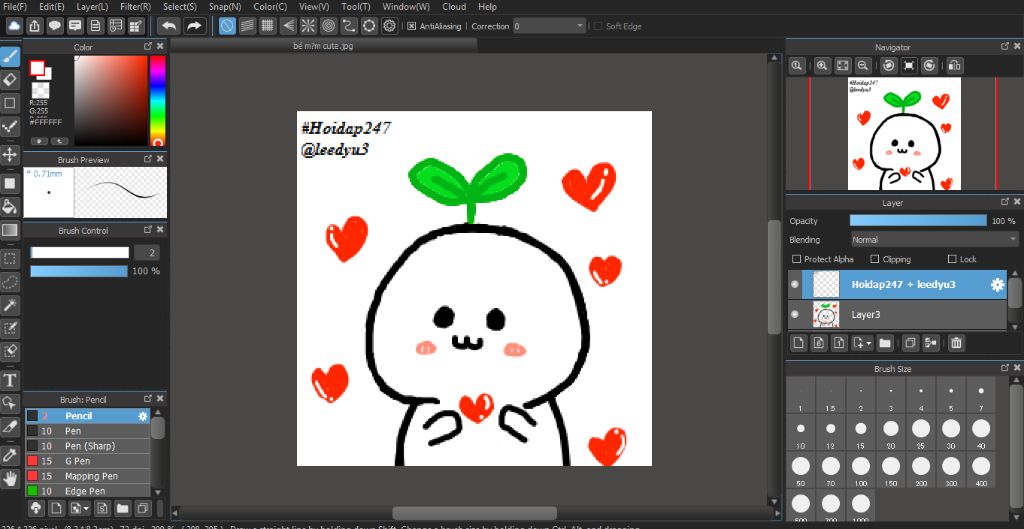Select the Brush tool in the left toolbar

(10, 57)
